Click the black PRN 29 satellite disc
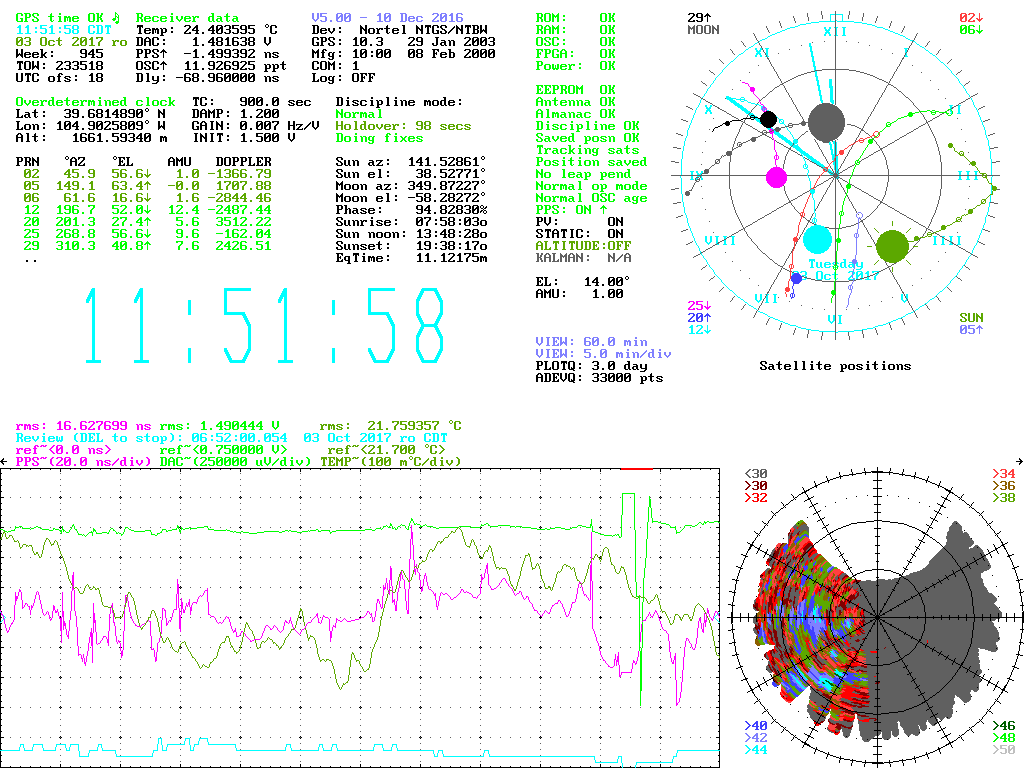The height and width of the screenshot is (768, 1024). [x=769, y=120]
